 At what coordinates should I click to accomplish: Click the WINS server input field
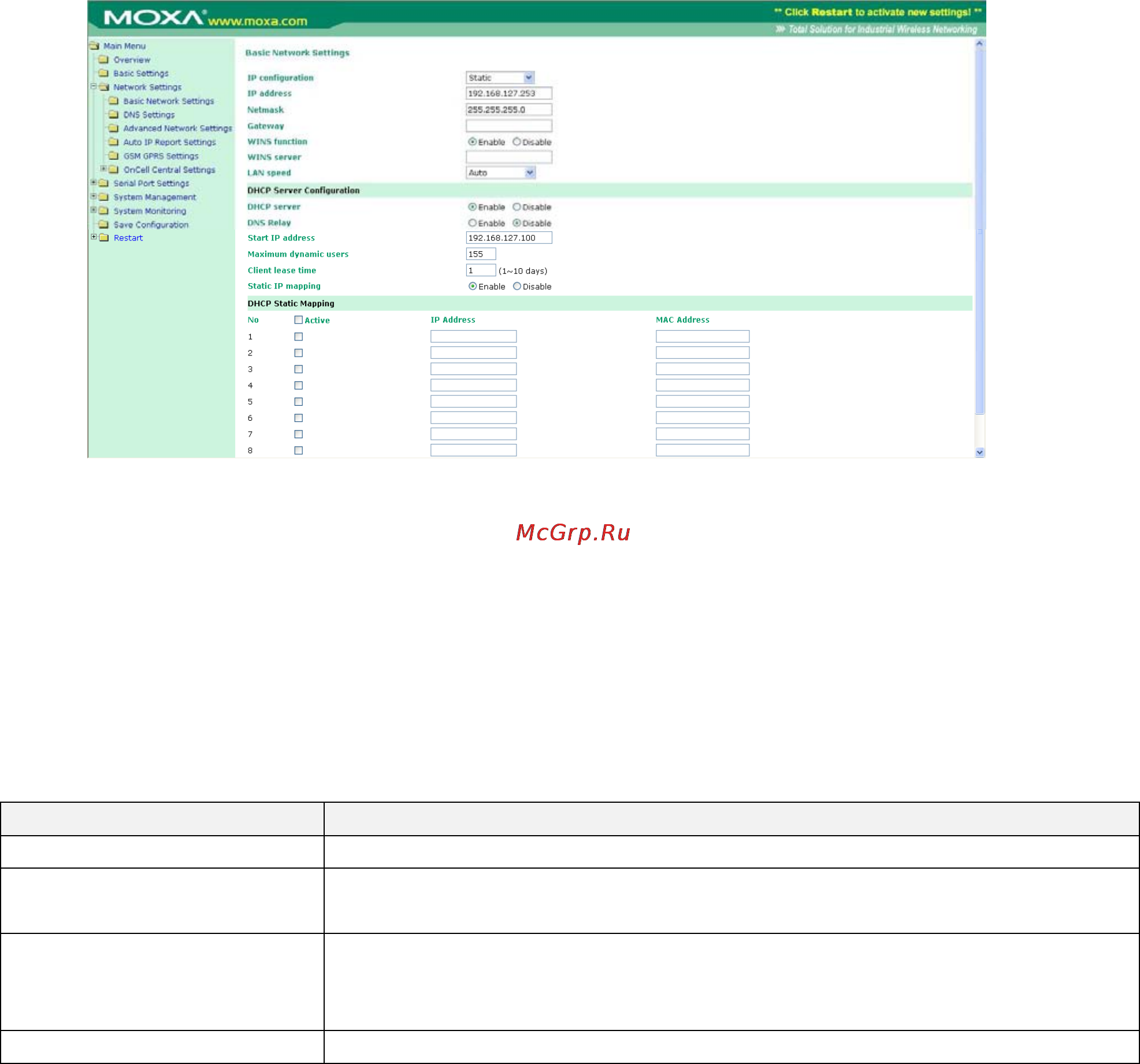[x=509, y=157]
